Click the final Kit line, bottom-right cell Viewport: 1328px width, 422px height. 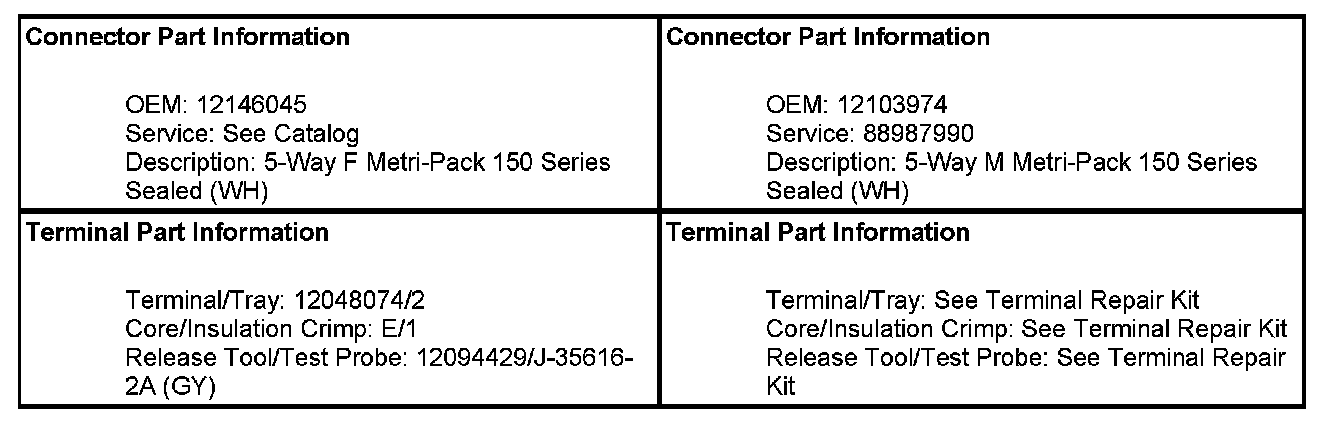(x=780, y=385)
